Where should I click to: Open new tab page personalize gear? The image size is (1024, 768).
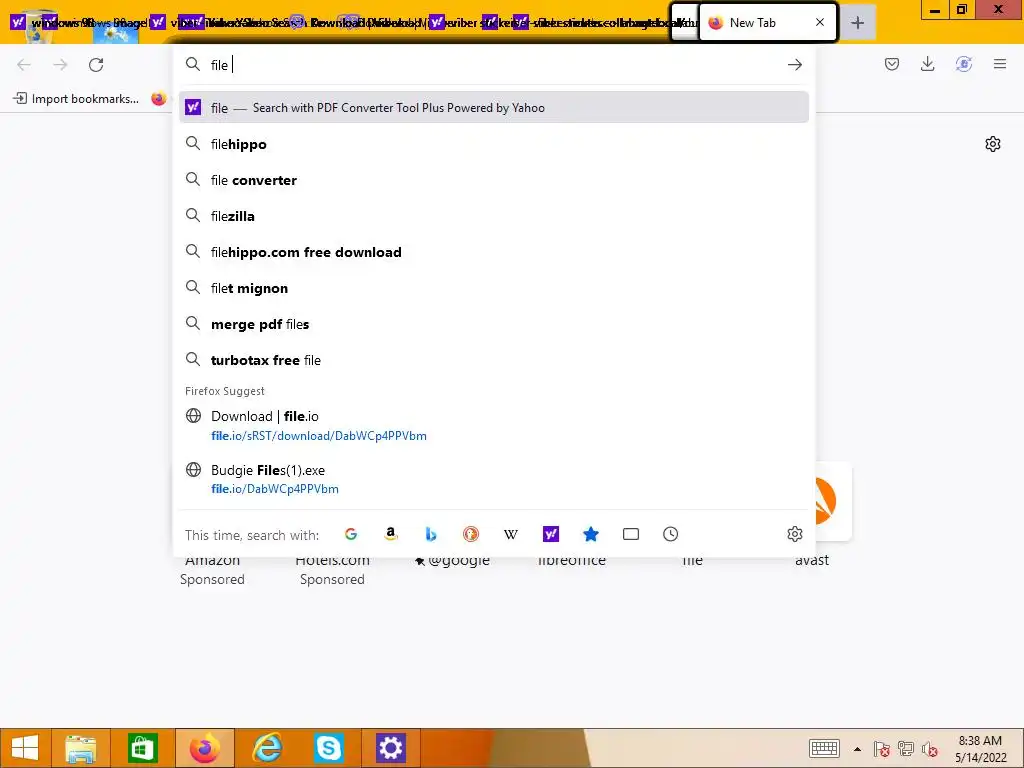pos(993,144)
